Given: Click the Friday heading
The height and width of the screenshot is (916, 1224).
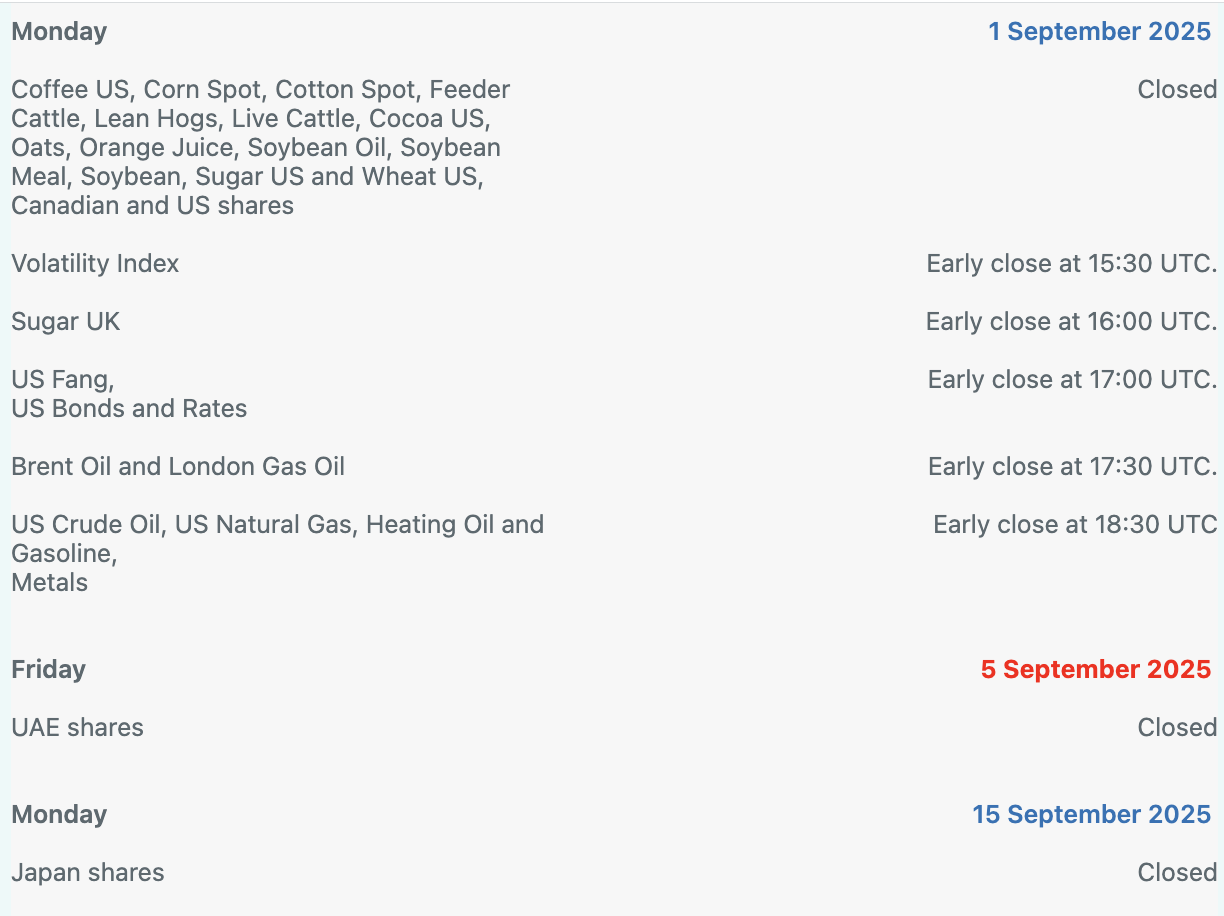Looking at the screenshot, I should point(48,669).
